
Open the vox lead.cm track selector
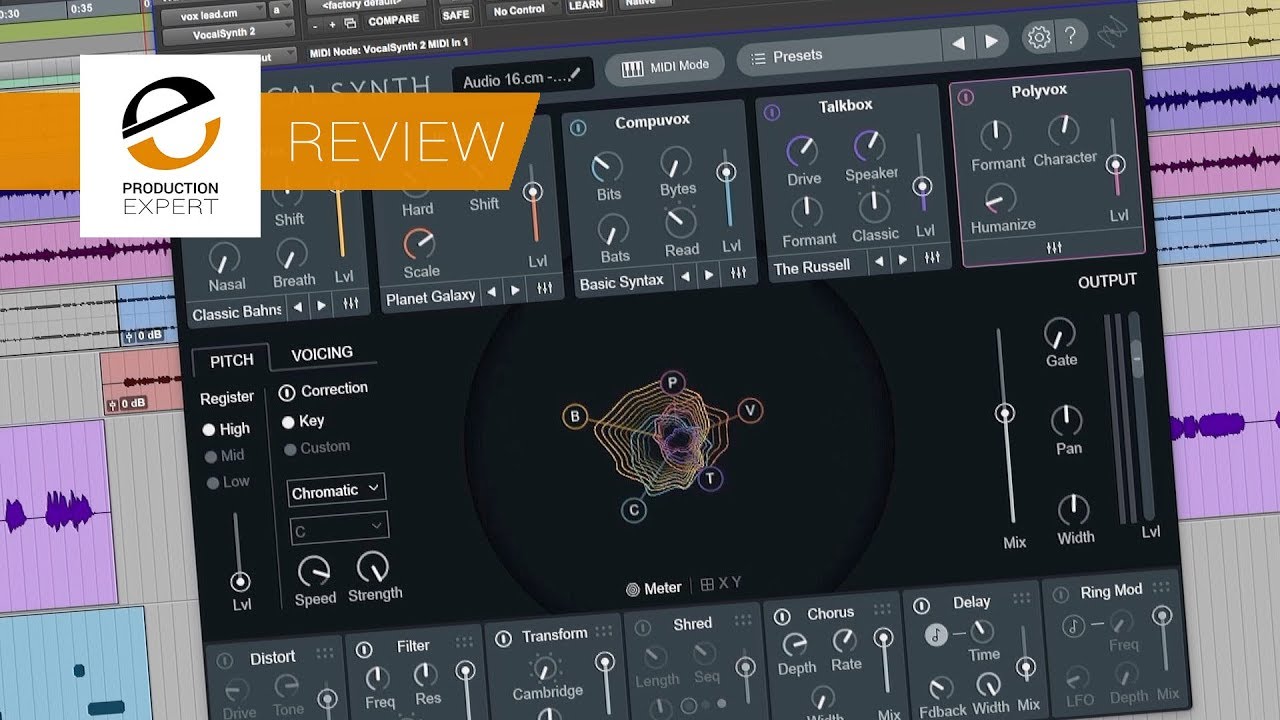tap(213, 16)
